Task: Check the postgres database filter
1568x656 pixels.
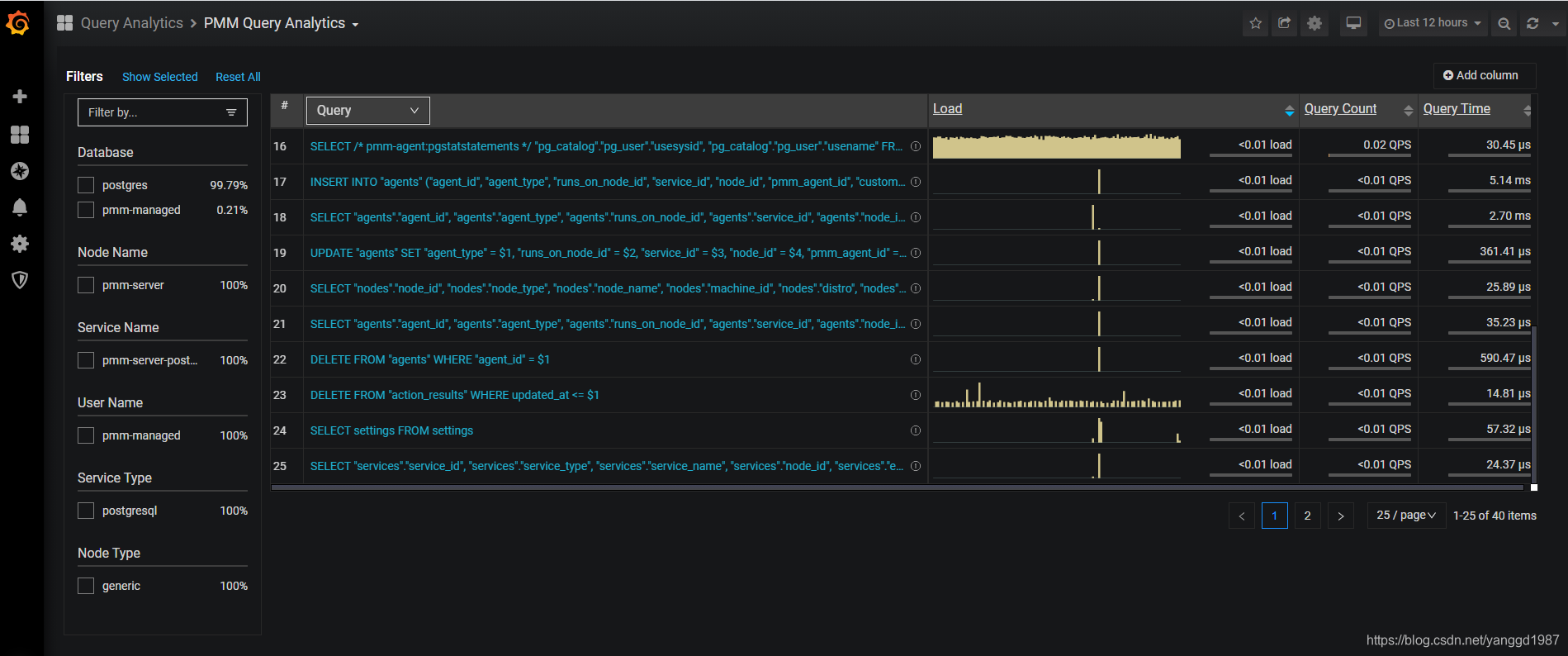Action: click(86, 185)
